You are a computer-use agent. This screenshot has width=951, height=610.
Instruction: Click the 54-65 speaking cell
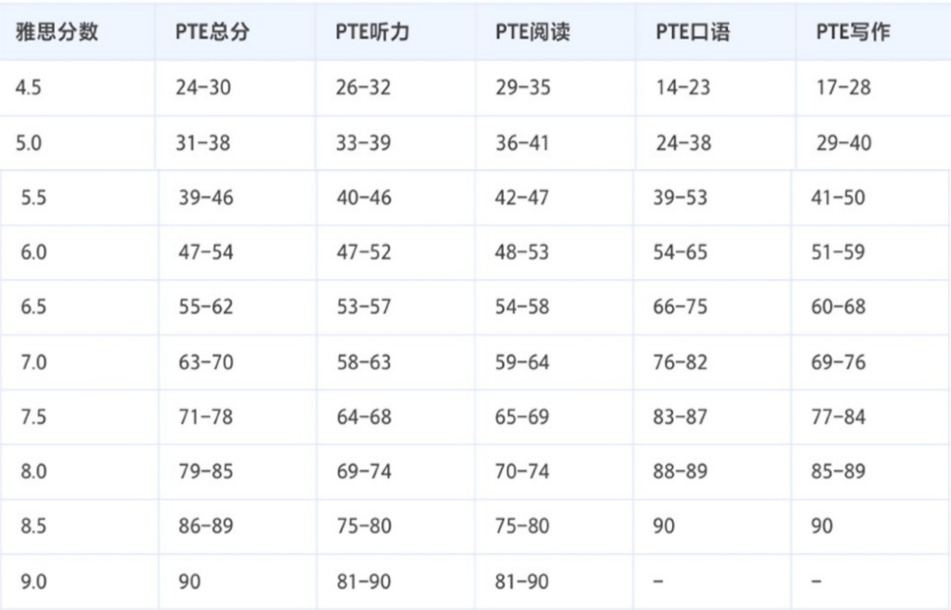click(x=680, y=252)
